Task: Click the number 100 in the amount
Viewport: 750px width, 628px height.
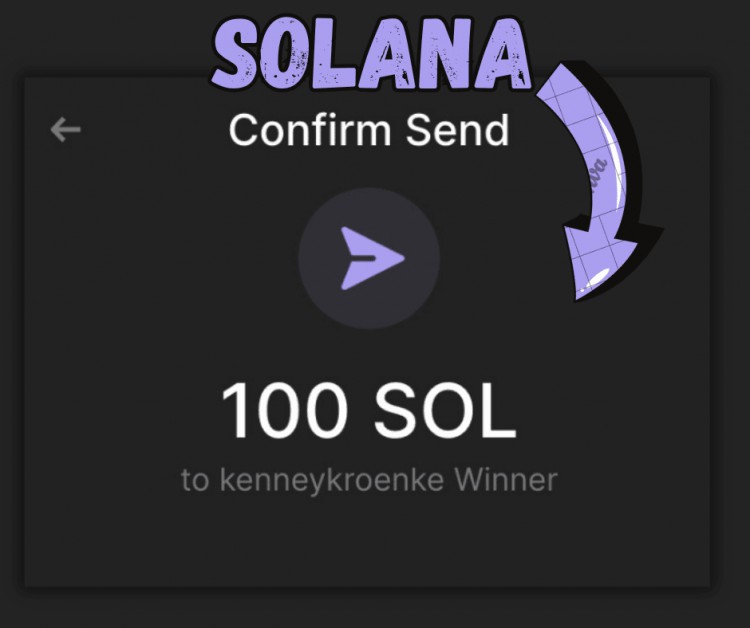Action: [284, 411]
